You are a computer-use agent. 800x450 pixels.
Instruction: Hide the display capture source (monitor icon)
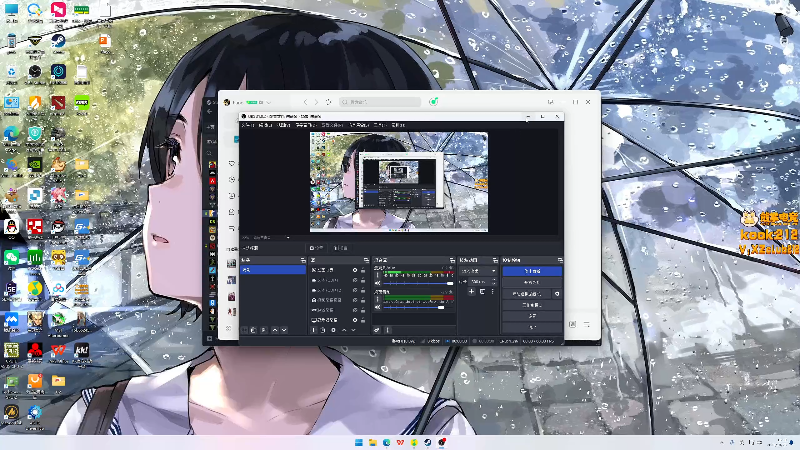[x=355, y=320]
